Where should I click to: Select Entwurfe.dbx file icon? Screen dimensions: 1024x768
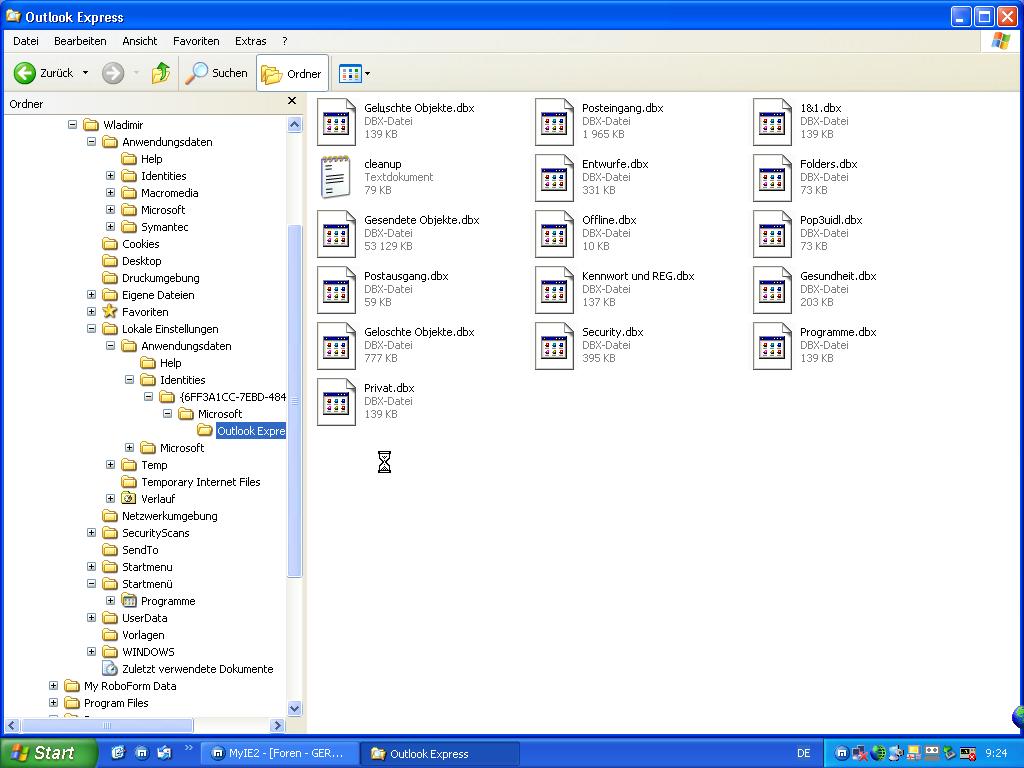[554, 177]
